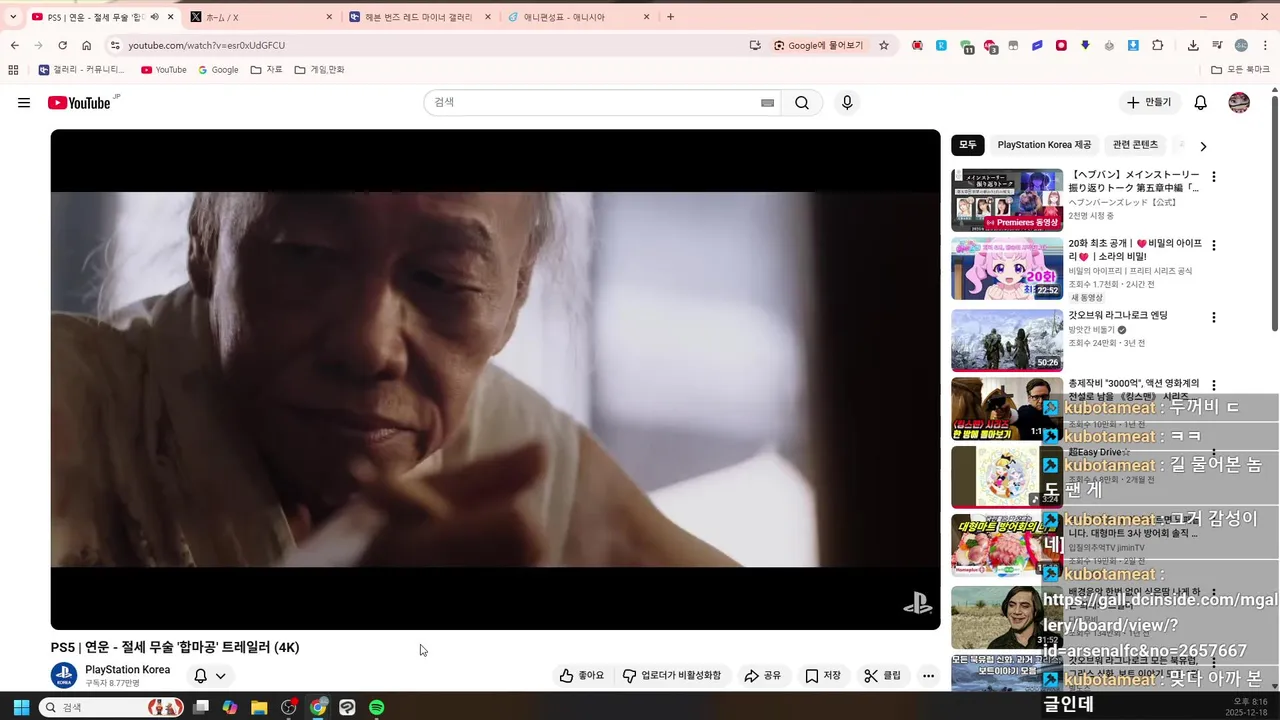Viewport: 1280px width, 720px height.
Task: Click the YouTube logo to go home
Action: (x=79, y=103)
